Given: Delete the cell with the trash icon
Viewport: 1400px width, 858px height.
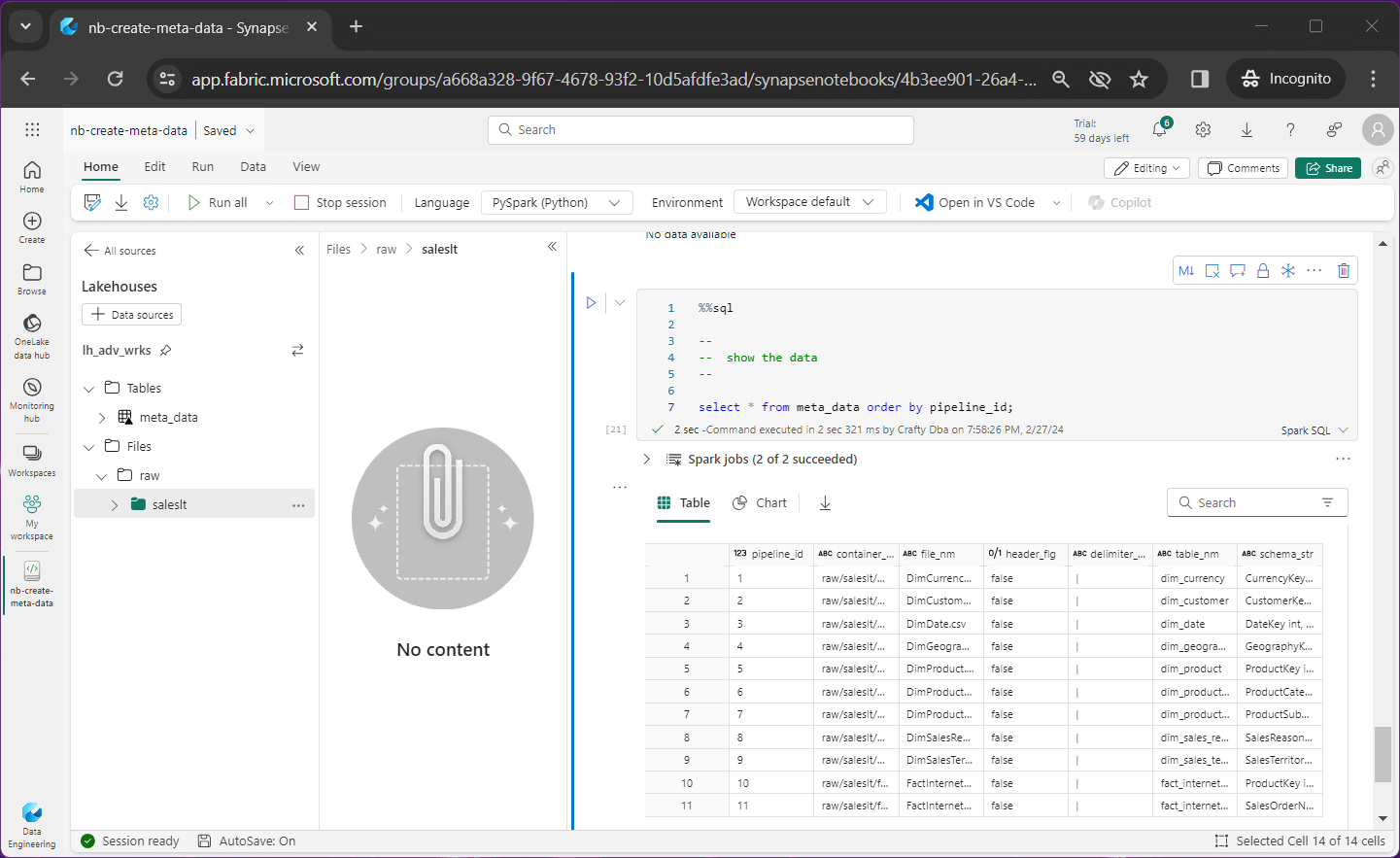Looking at the screenshot, I should tap(1344, 271).
